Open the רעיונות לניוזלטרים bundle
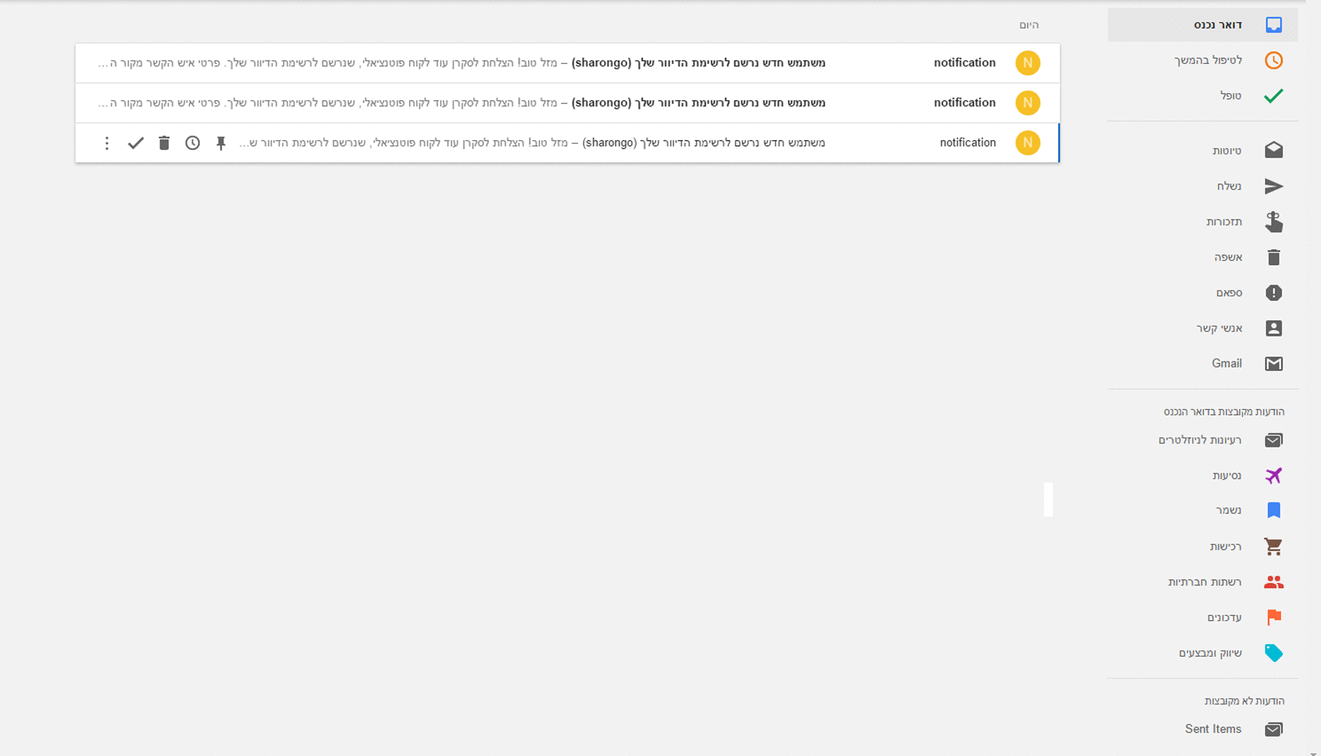1321x756 pixels. pyautogui.click(x=1202, y=440)
